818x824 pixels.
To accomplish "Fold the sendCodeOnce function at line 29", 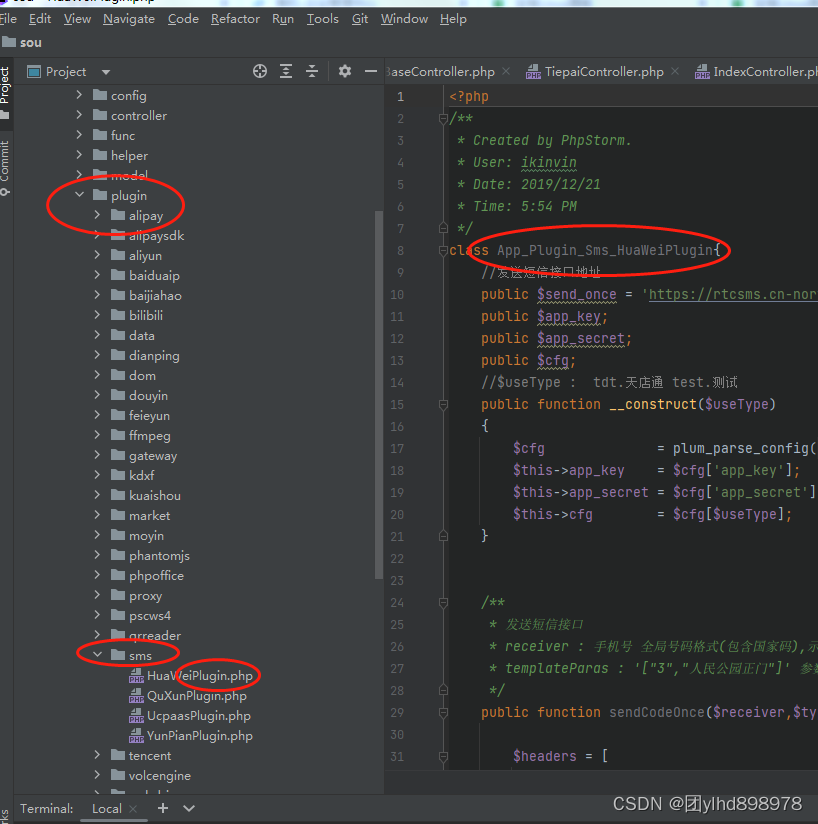I will pos(443,713).
